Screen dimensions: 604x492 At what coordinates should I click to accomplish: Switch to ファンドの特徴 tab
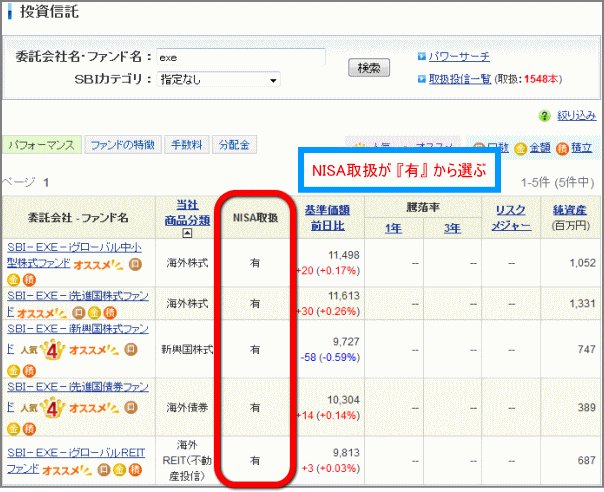(123, 145)
